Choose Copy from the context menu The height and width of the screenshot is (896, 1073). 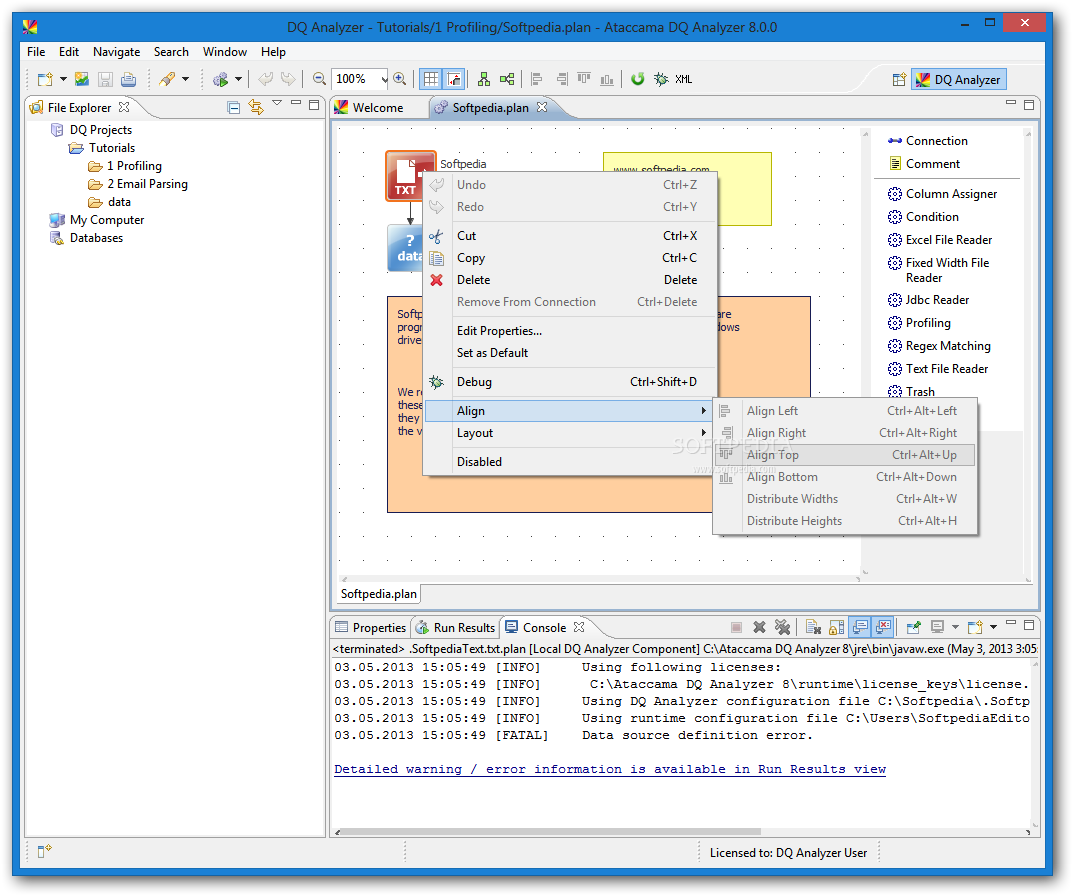(569, 258)
